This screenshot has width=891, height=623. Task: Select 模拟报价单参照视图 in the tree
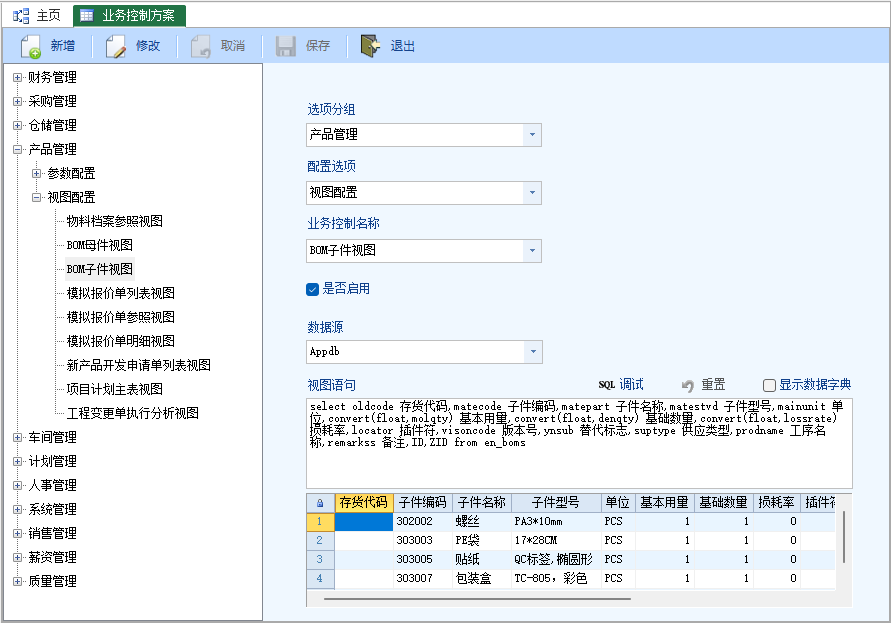click(x=120, y=317)
